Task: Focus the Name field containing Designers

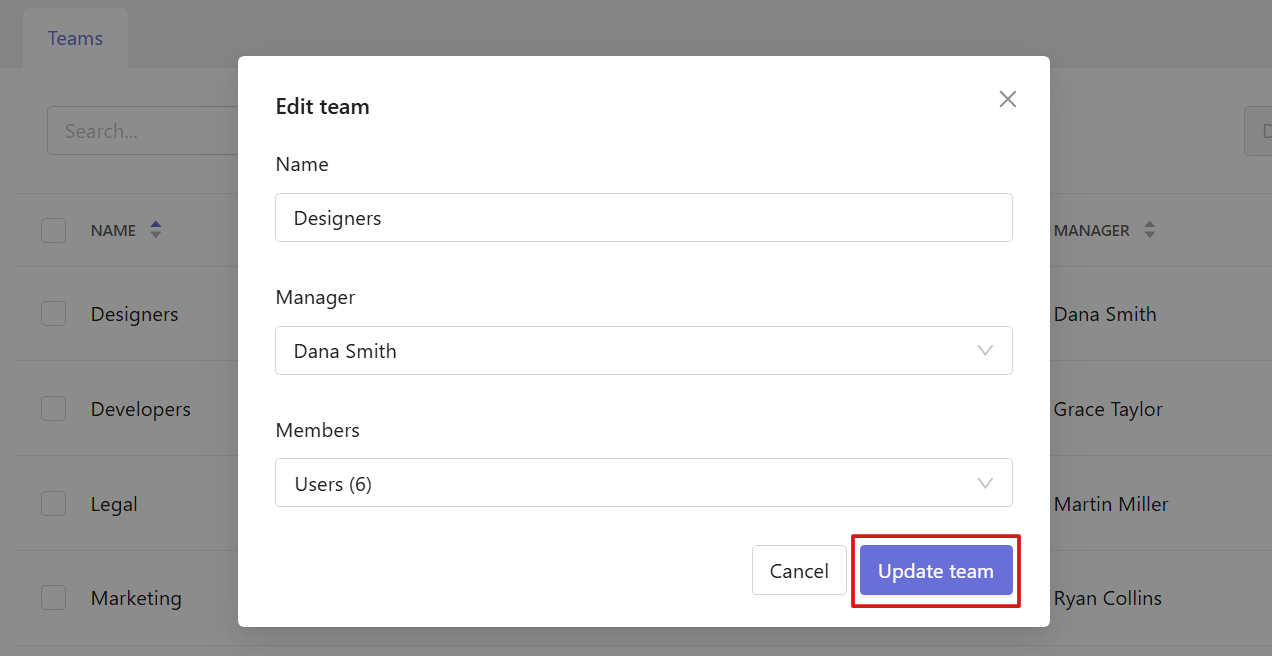Action: (x=644, y=218)
